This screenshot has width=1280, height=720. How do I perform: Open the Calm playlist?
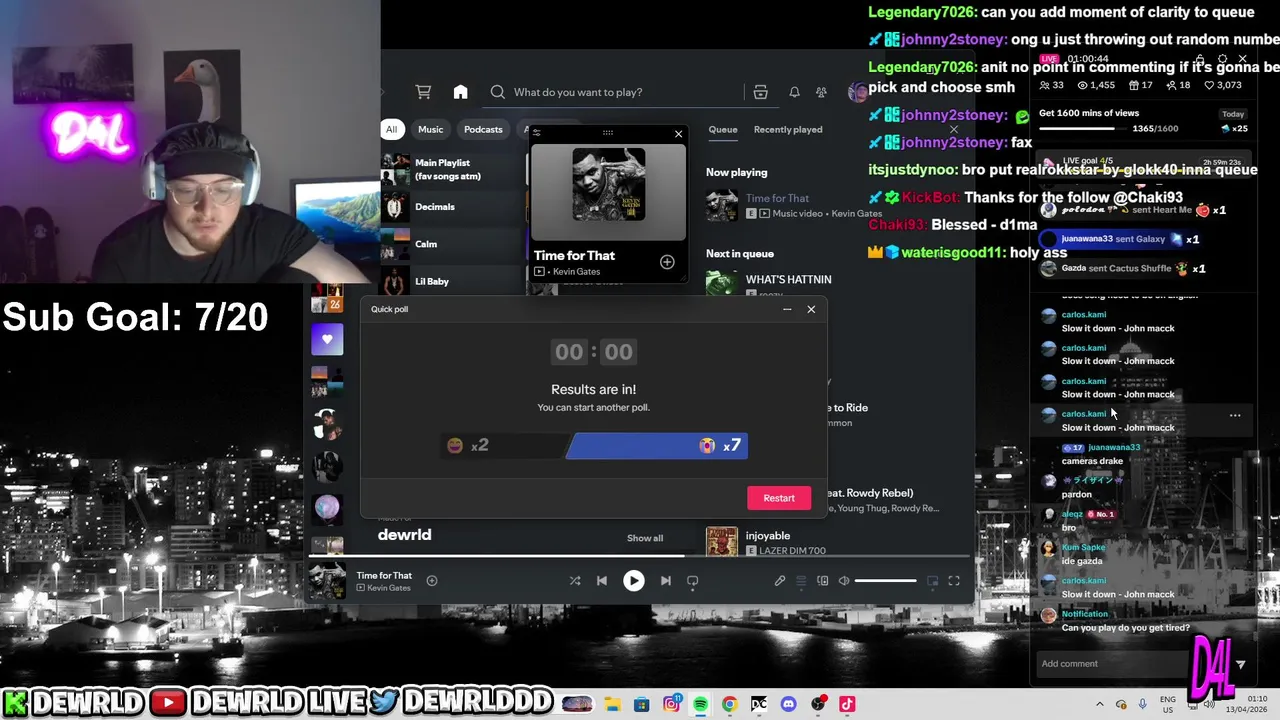pos(450,244)
